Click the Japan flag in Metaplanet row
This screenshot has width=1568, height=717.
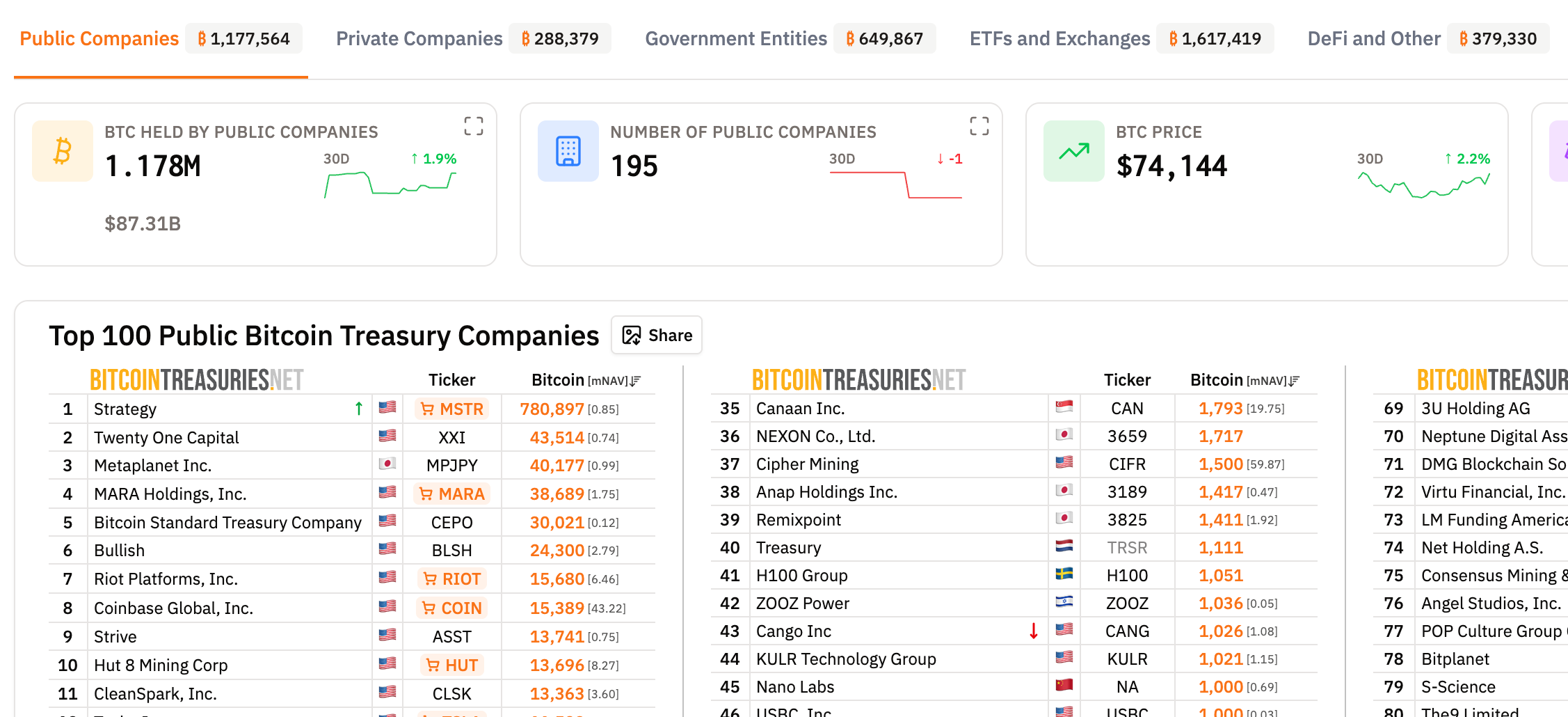coord(387,464)
